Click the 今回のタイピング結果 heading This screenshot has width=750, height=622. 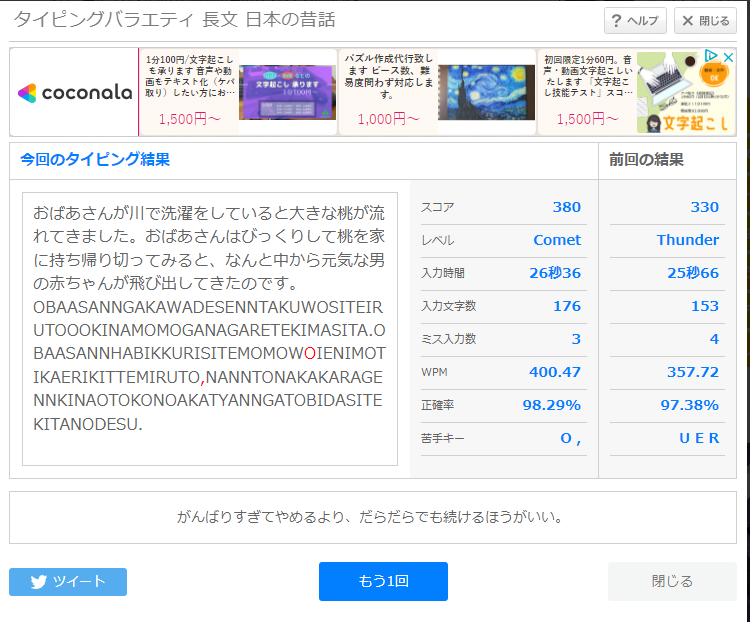(x=95, y=159)
